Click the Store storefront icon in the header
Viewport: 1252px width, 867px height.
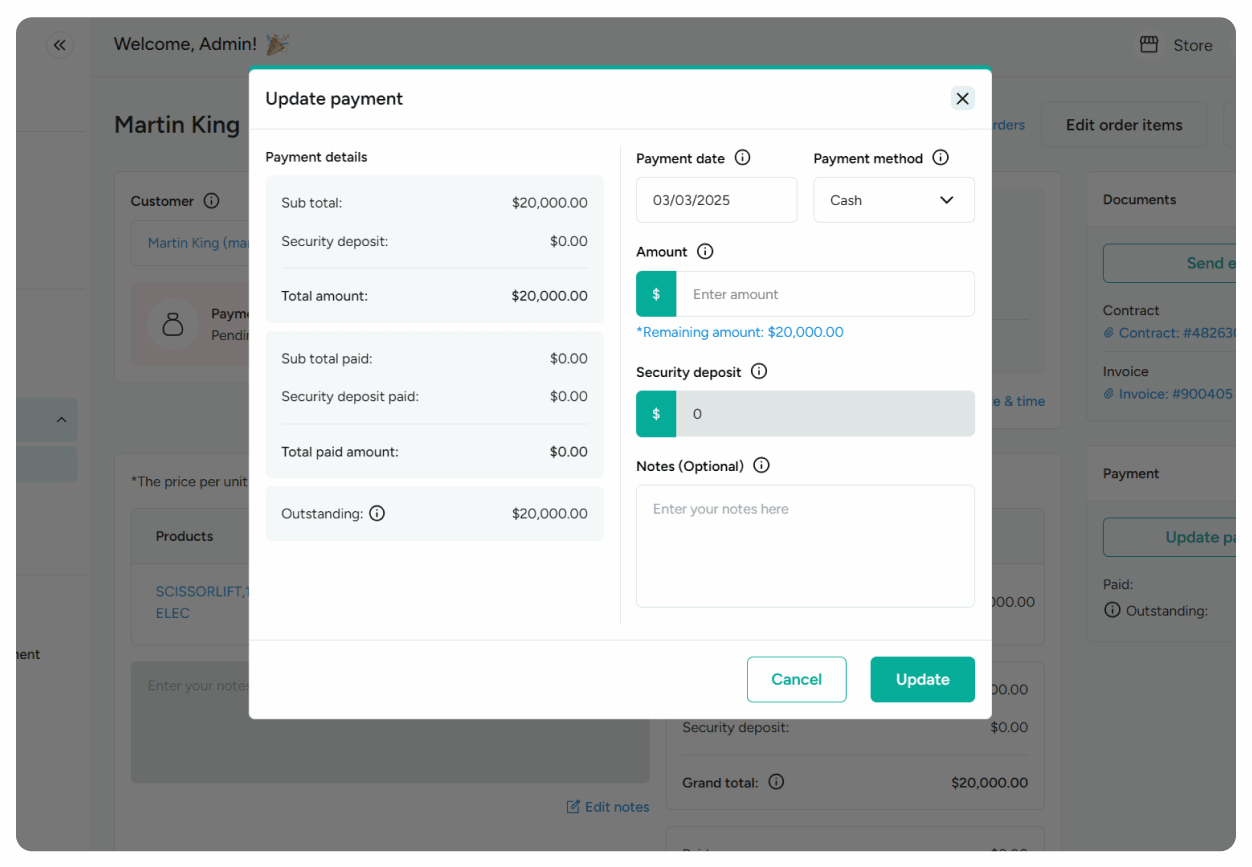[x=1148, y=44]
